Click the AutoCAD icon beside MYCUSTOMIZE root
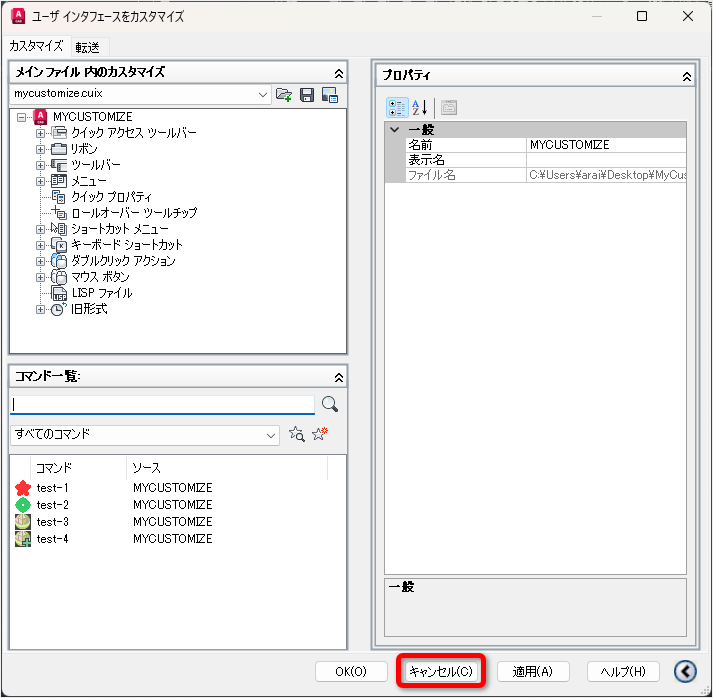 click(40, 117)
